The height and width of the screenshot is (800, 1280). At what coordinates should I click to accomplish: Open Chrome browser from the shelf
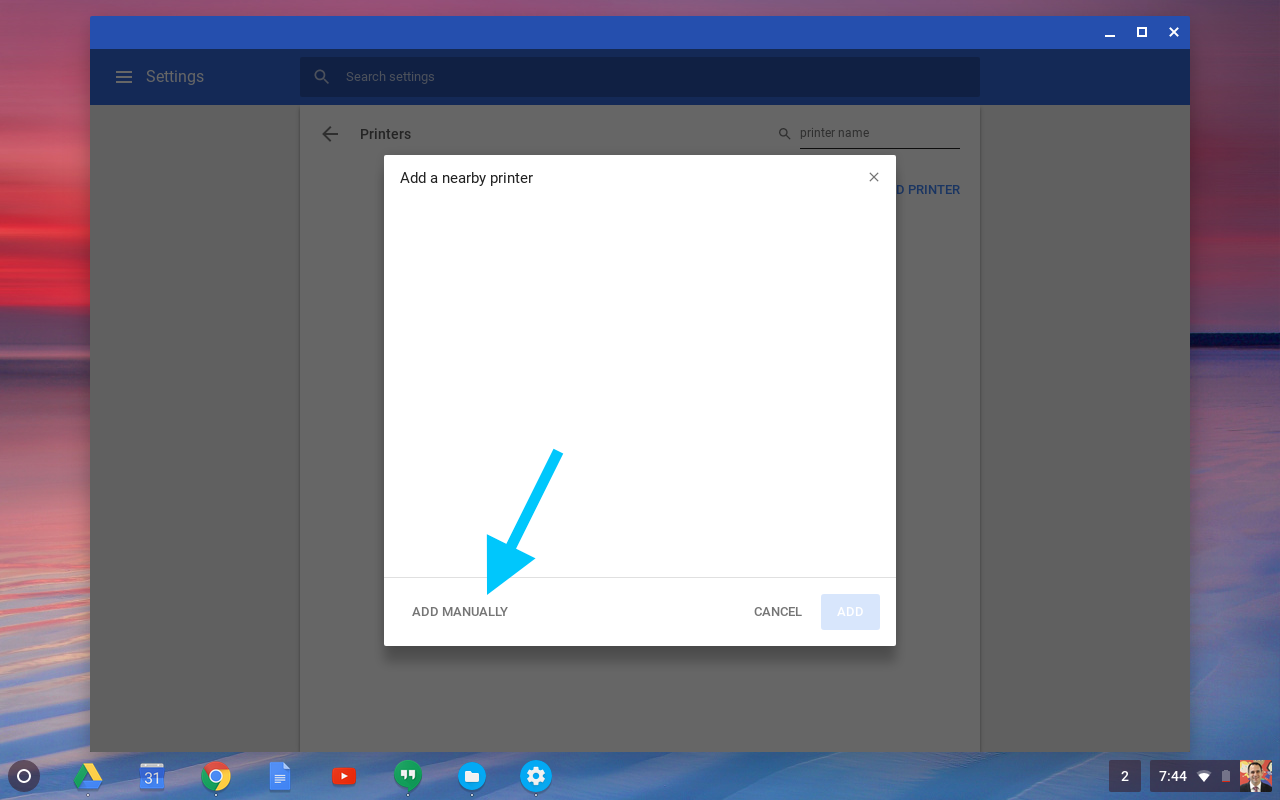tap(216, 776)
